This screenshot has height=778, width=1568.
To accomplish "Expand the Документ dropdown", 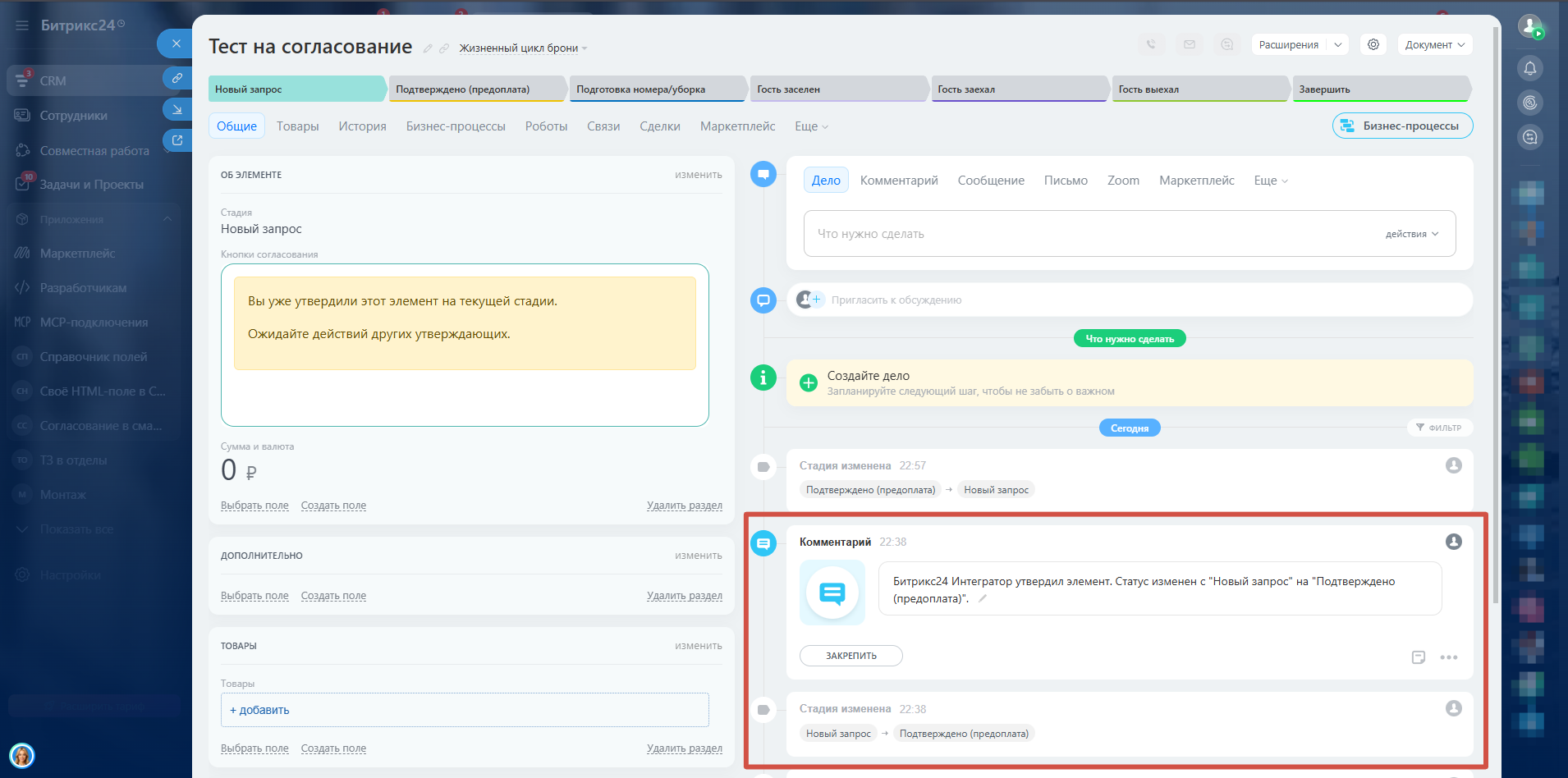I will pos(1434,44).
